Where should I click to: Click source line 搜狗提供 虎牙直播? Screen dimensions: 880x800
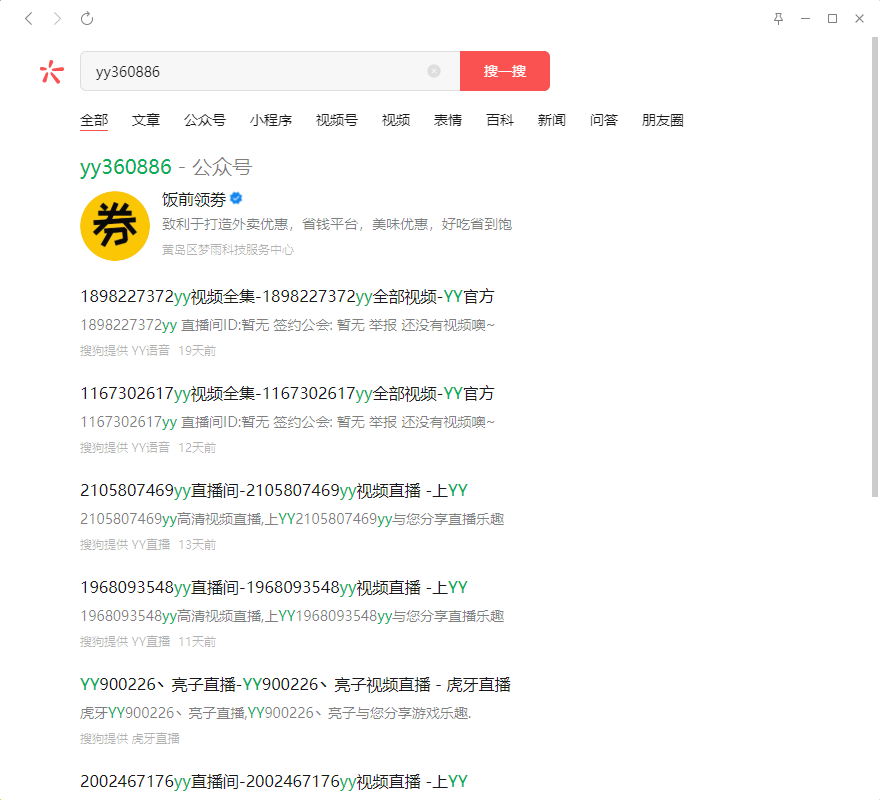(x=130, y=739)
